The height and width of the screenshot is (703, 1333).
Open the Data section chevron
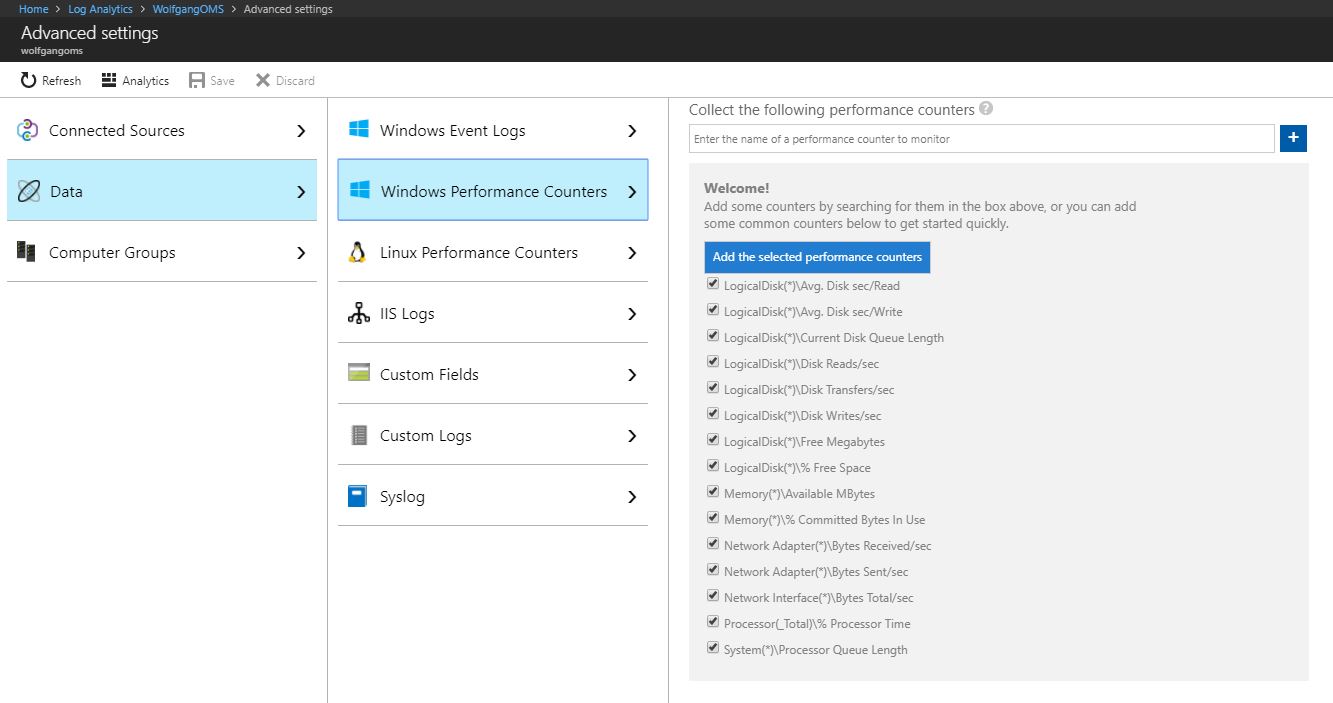pos(299,191)
